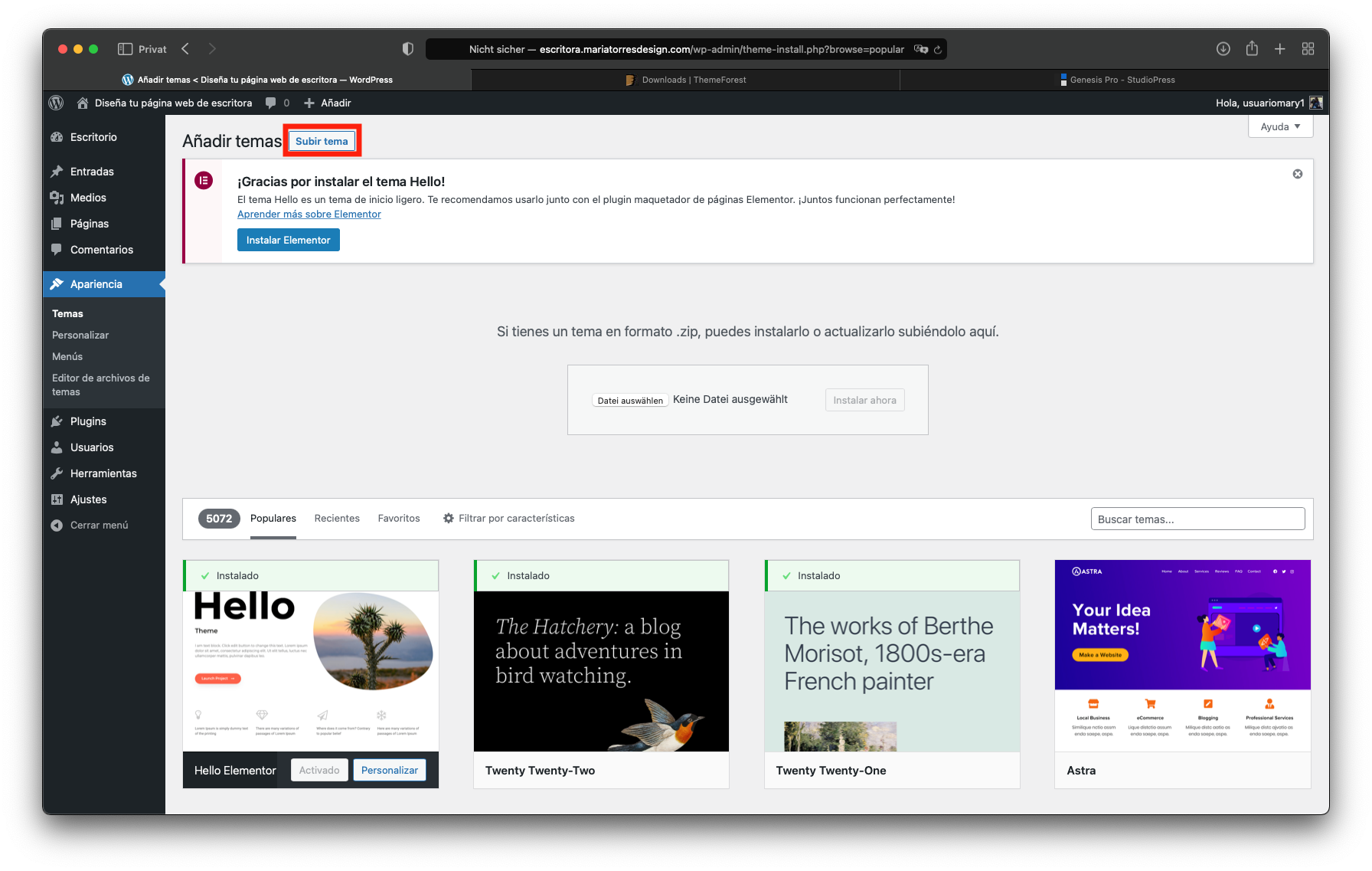
Task: Click the Safari share icon
Action: coord(1252,48)
